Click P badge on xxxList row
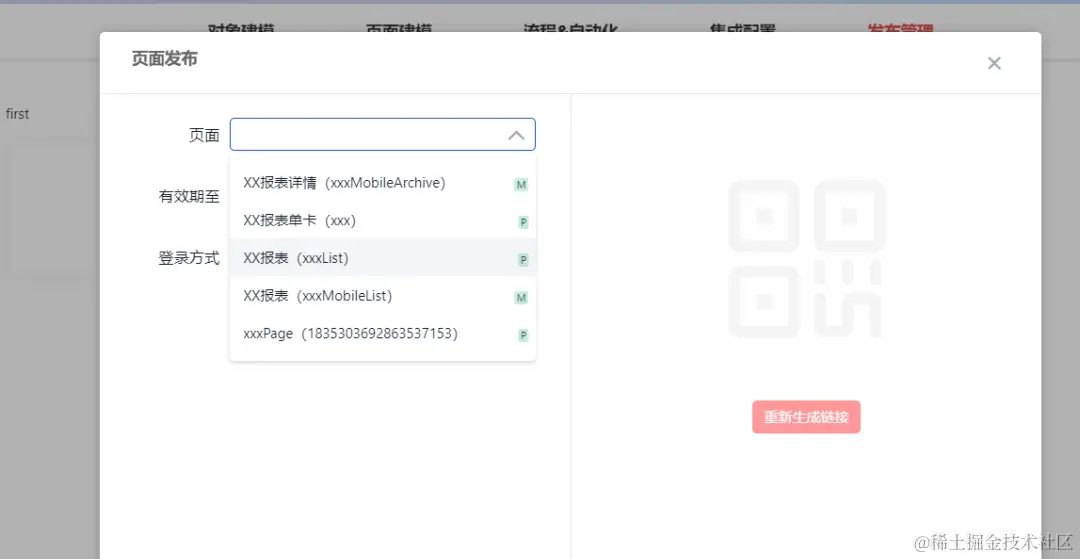The height and width of the screenshot is (559, 1080). click(523, 260)
